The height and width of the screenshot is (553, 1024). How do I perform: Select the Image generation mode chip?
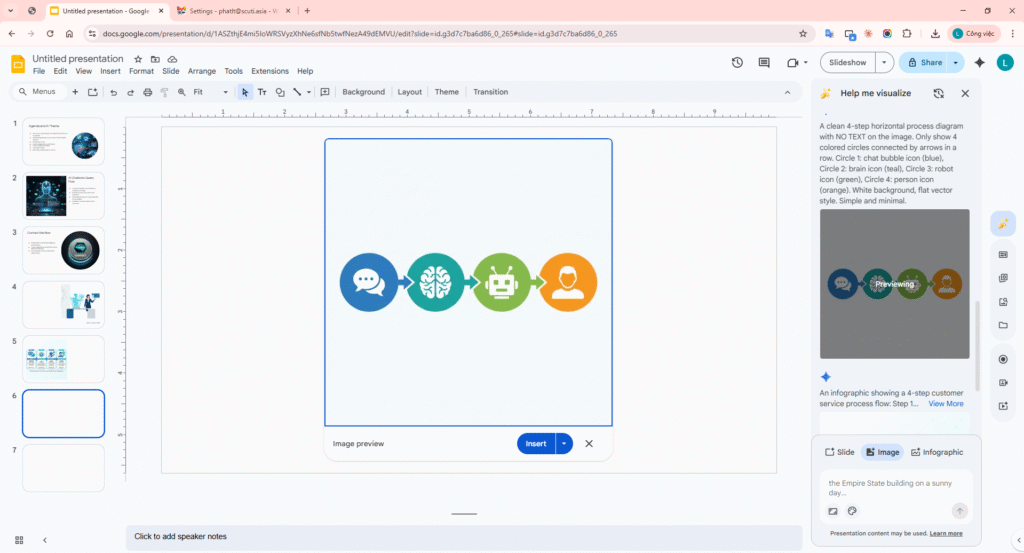881,452
